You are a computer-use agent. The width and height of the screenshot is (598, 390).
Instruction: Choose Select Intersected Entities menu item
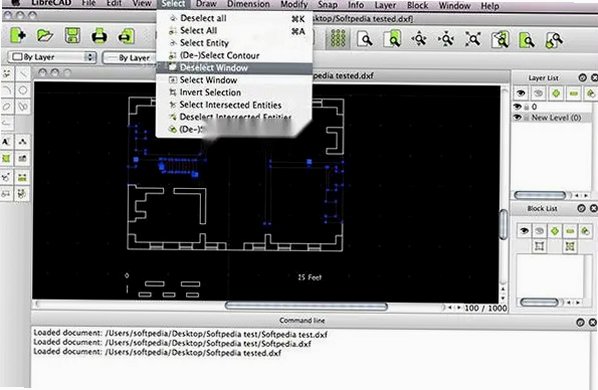(235, 104)
